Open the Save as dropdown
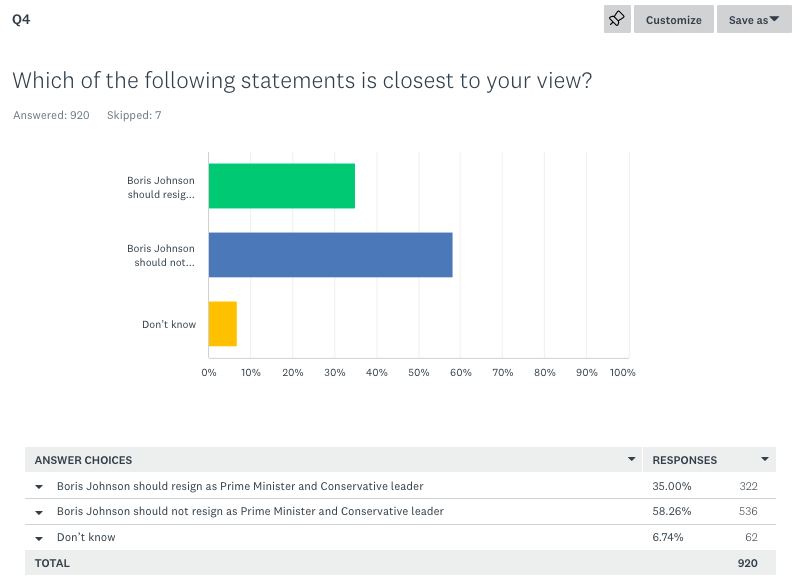The height and width of the screenshot is (585, 801). [754, 20]
